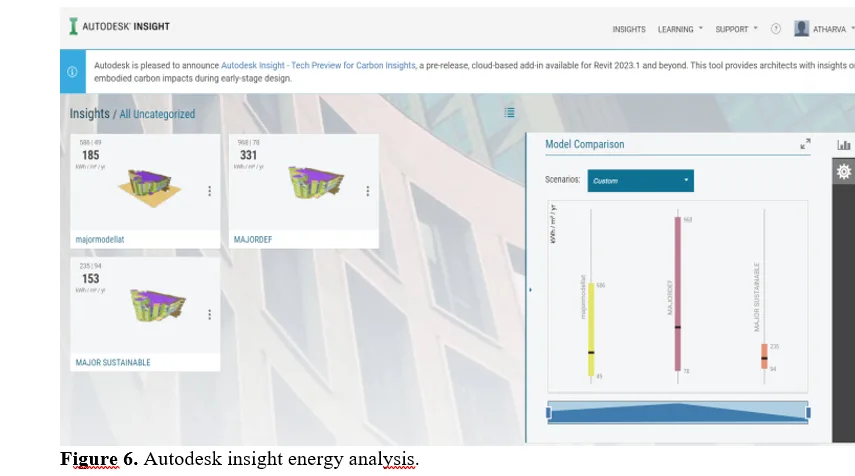Open options menu for majormodellat card
The width and height of the screenshot is (855, 476).
pyautogui.click(x=209, y=191)
